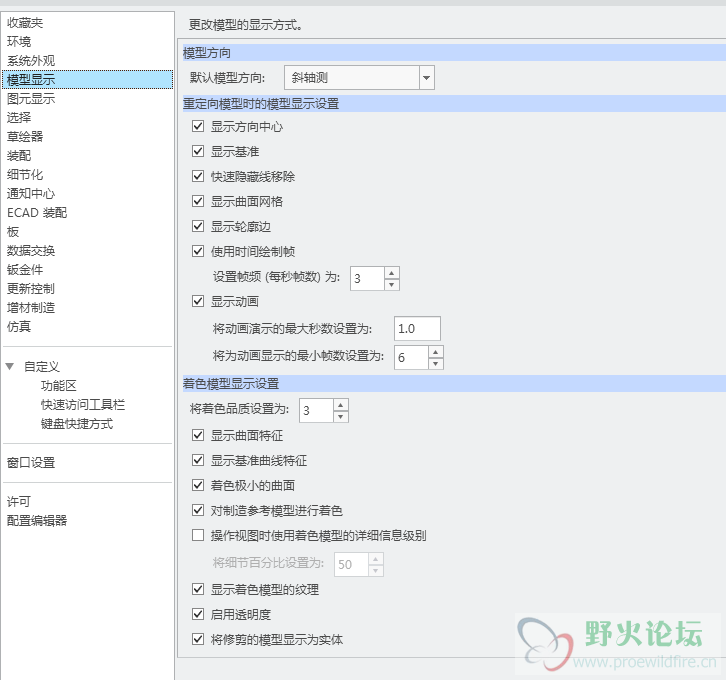Viewport: 726px width, 680px height.
Task: Click the 自定义 tree label
Action: pos(42,366)
